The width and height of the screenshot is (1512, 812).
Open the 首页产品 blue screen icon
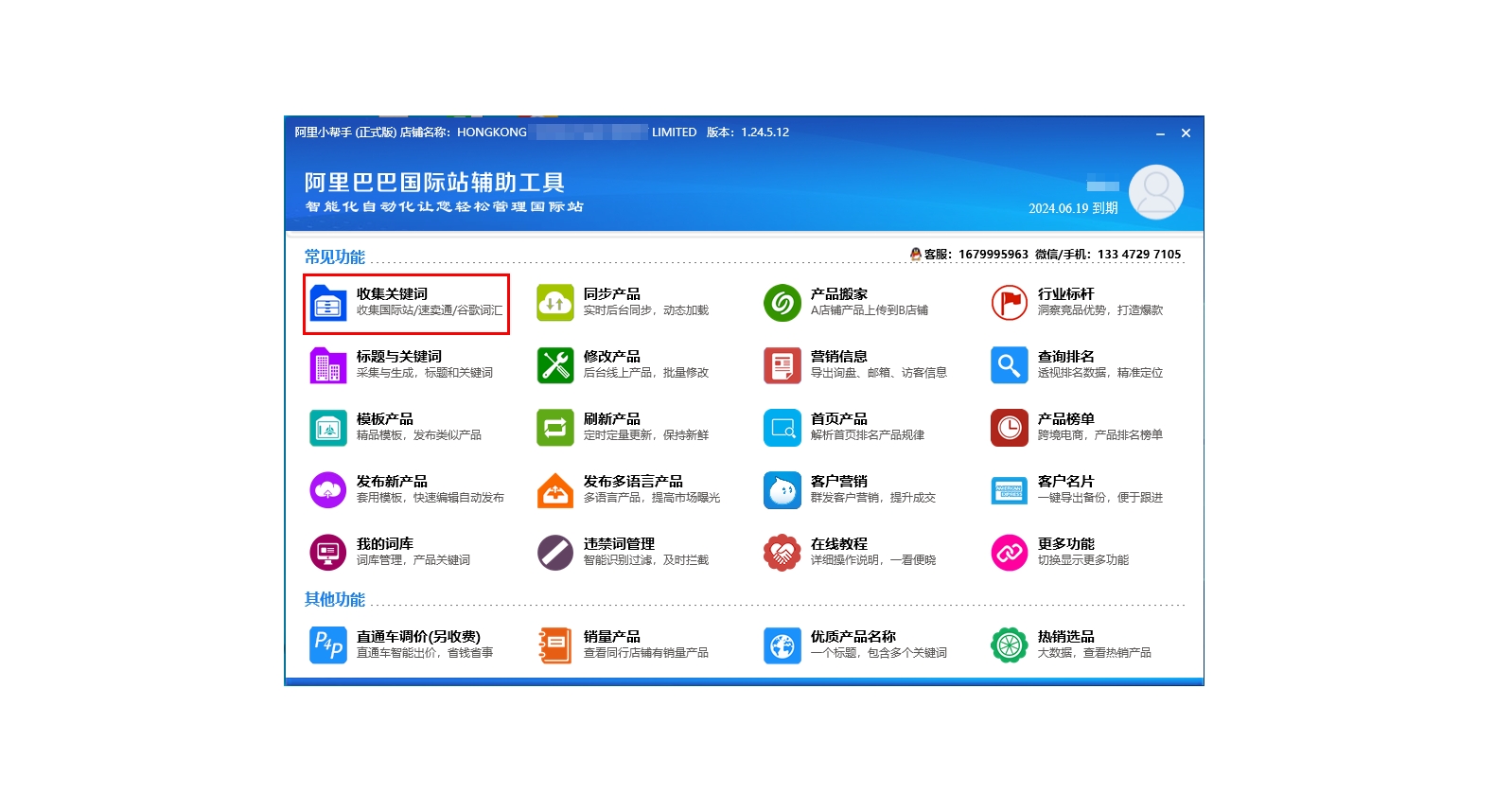pos(782,428)
